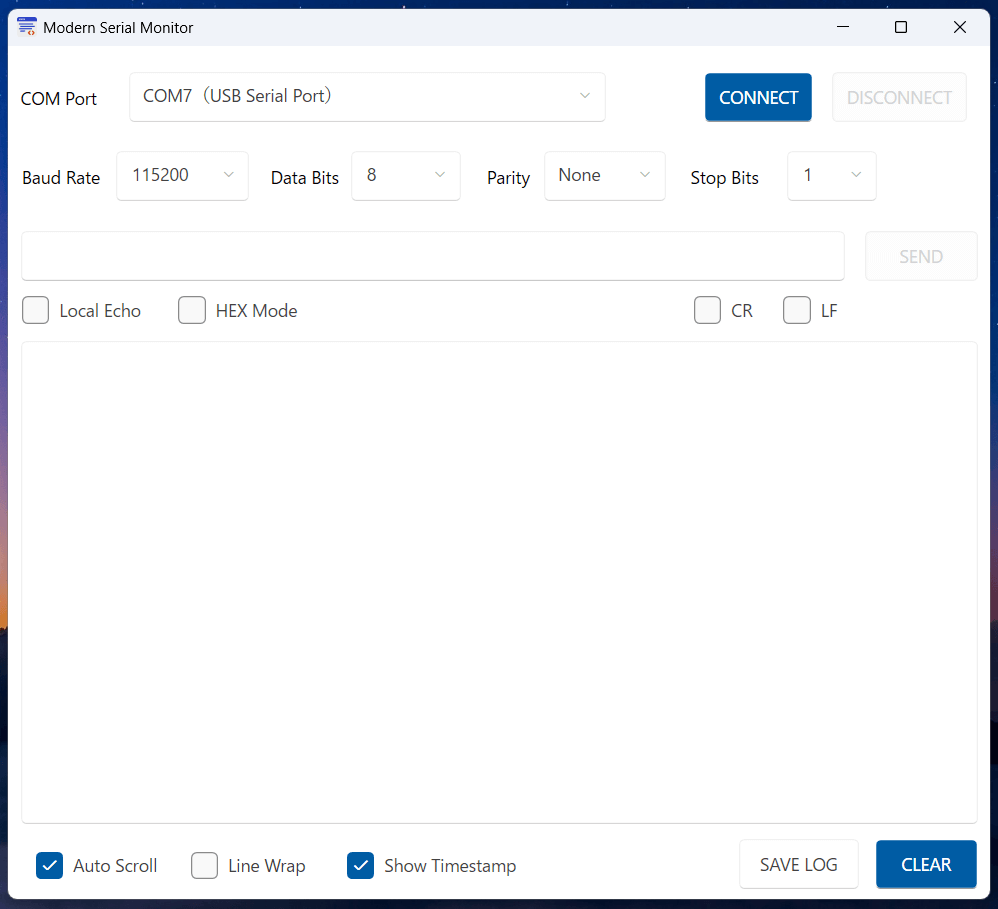Click the 'Baud Rate' label text
Image resolution: width=998 pixels, height=909 pixels.
(61, 178)
